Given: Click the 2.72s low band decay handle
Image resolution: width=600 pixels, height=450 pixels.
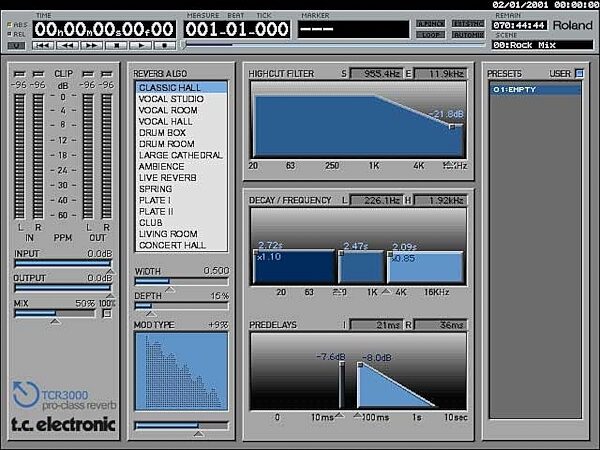Looking at the screenshot, I should [x=256, y=252].
